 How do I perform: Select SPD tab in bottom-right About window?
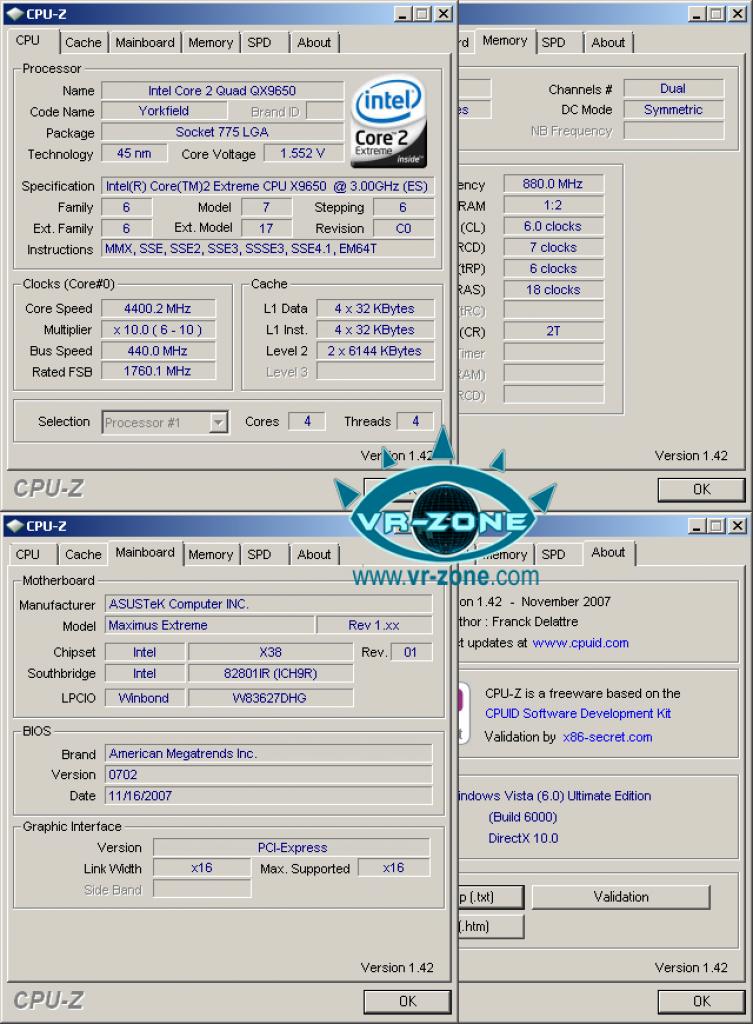[553, 554]
